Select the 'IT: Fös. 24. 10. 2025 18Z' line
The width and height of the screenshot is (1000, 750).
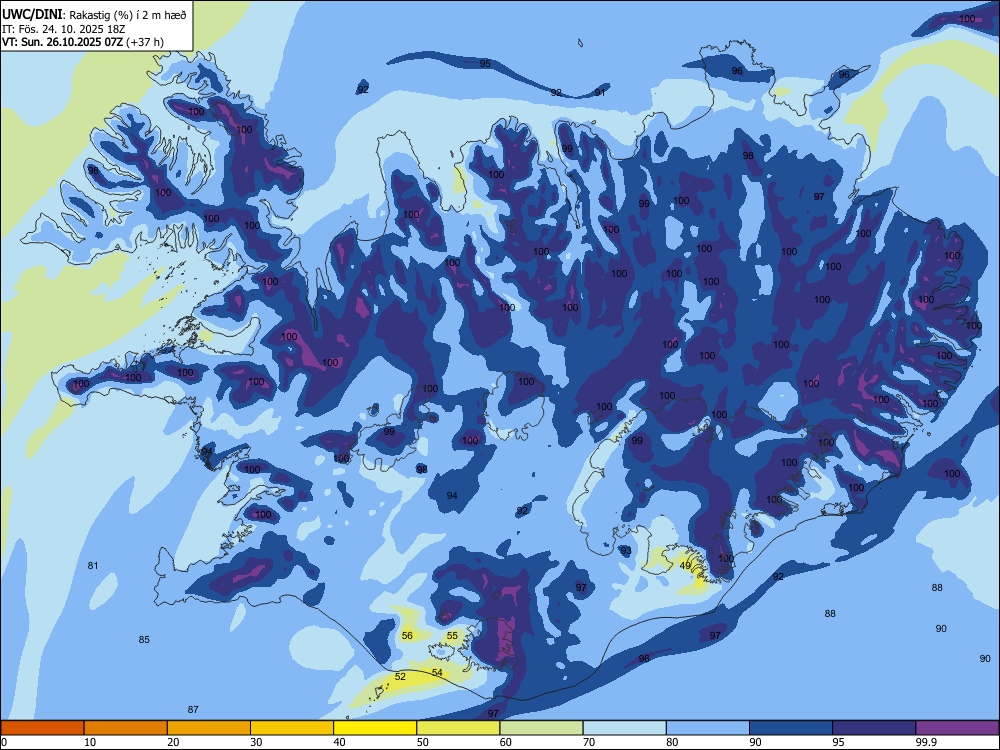click(64, 29)
